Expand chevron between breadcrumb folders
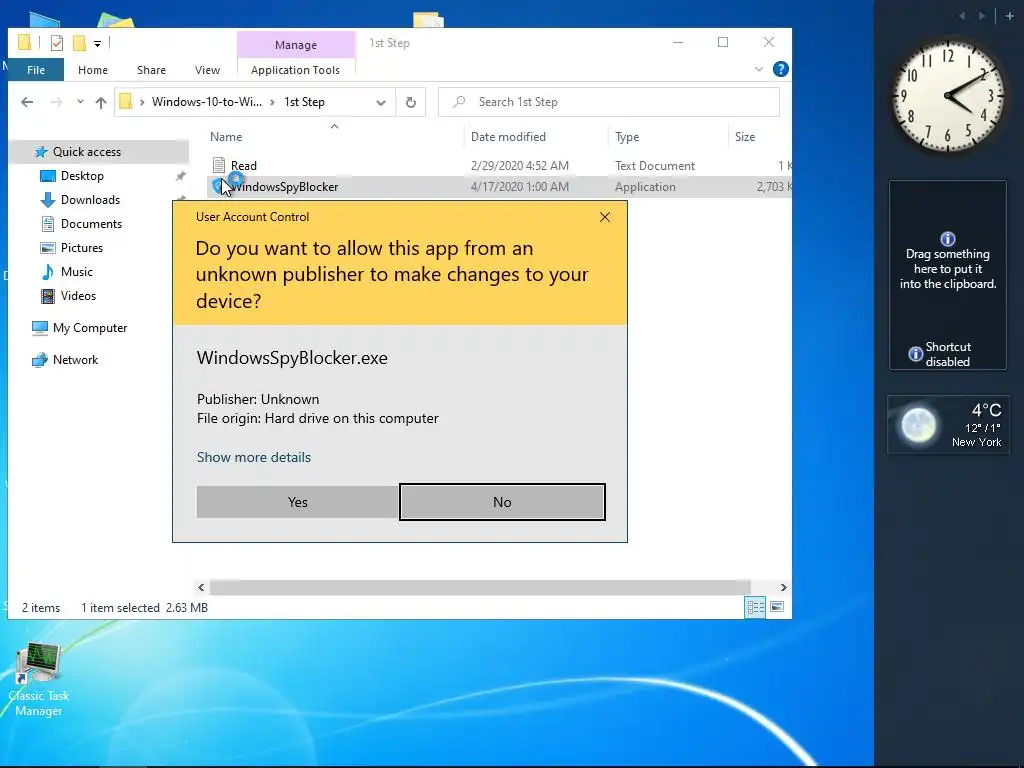 click(272, 103)
